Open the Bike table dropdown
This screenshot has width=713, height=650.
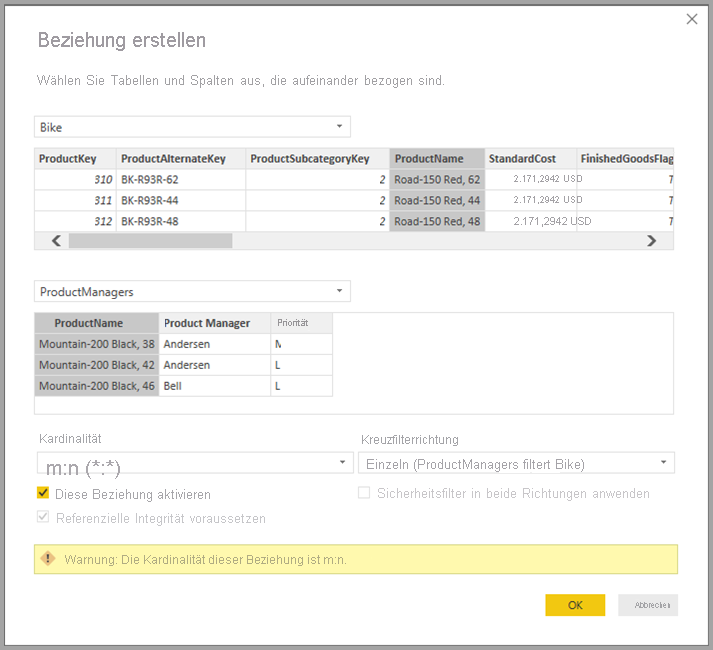[192, 127]
